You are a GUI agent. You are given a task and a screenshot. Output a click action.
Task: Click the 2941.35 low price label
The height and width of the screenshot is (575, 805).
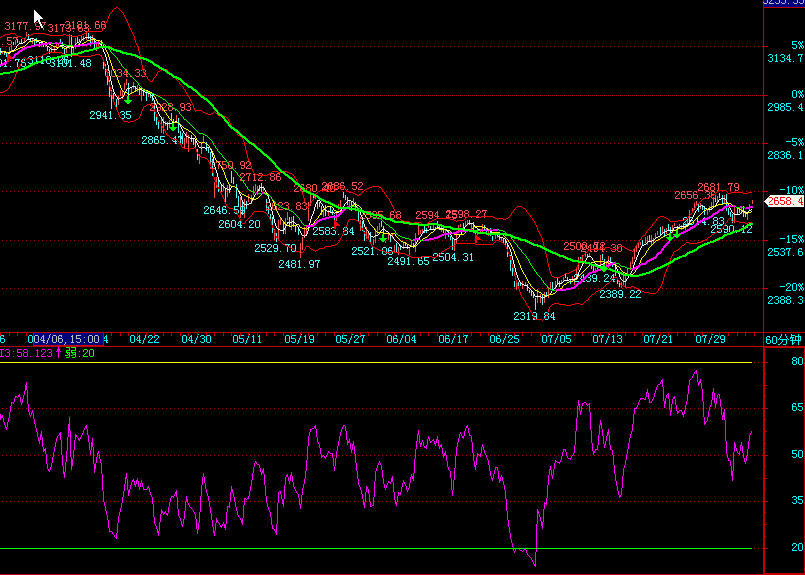[110, 116]
